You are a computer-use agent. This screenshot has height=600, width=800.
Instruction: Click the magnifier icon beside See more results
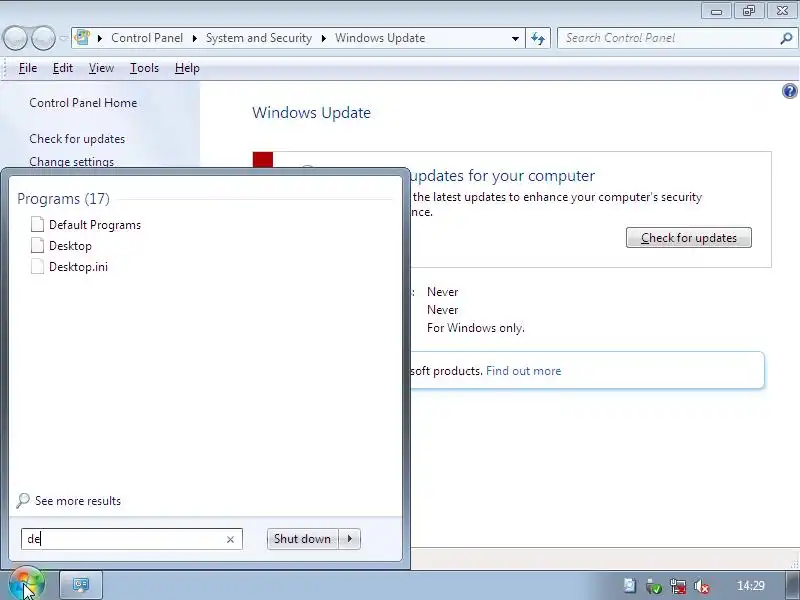[22, 501]
